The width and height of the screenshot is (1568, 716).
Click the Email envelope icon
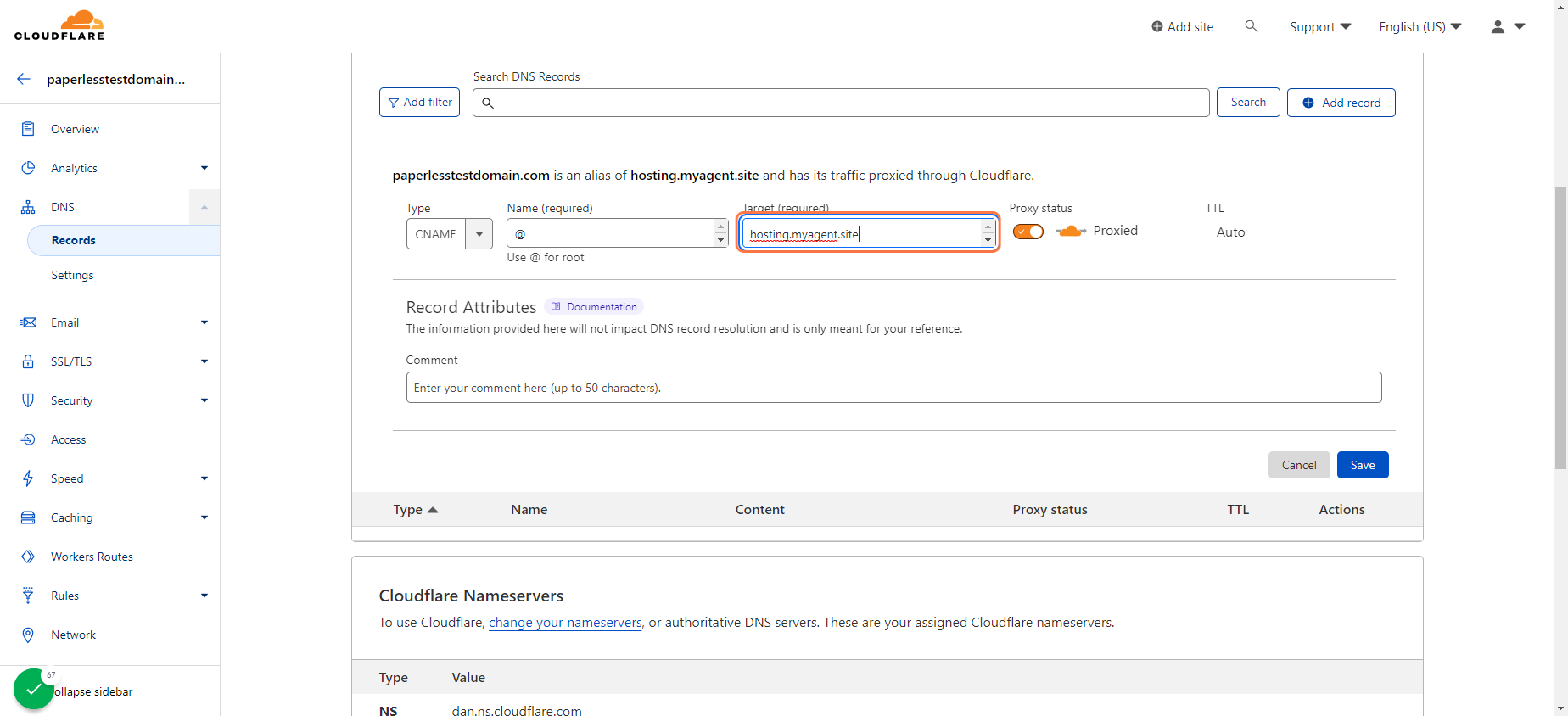(x=28, y=322)
